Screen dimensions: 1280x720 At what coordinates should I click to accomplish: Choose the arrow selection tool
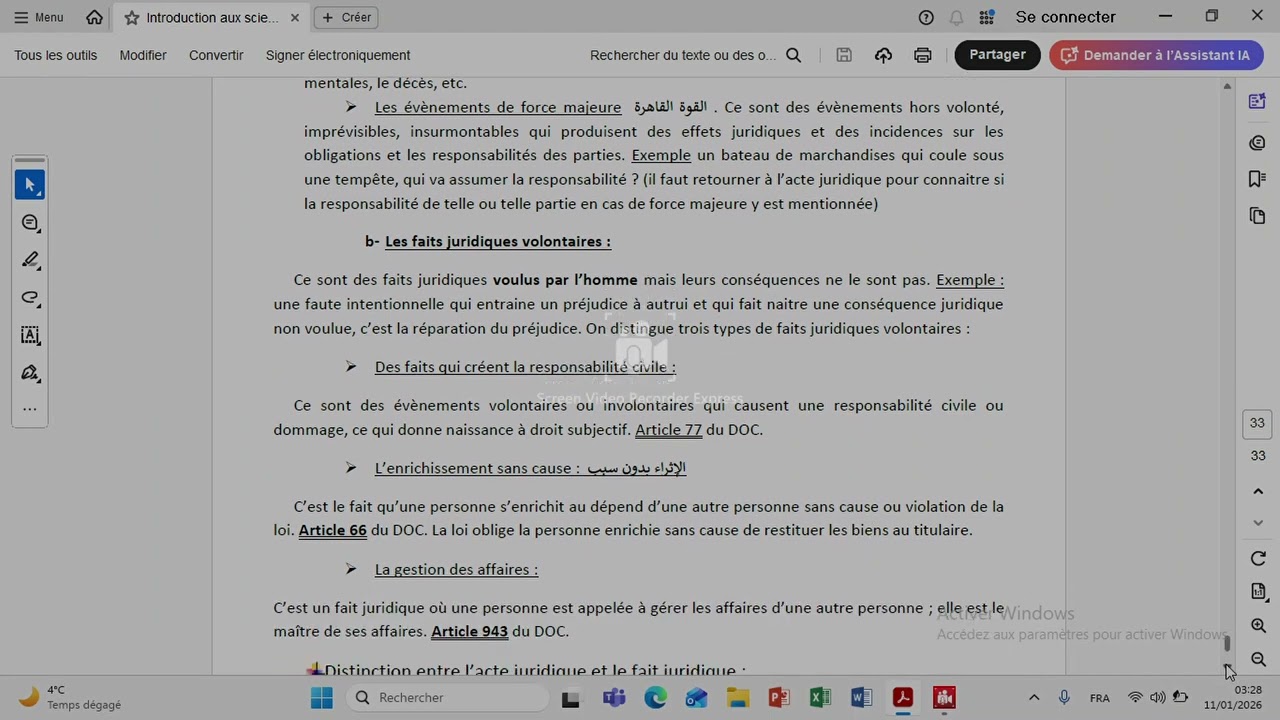click(30, 185)
